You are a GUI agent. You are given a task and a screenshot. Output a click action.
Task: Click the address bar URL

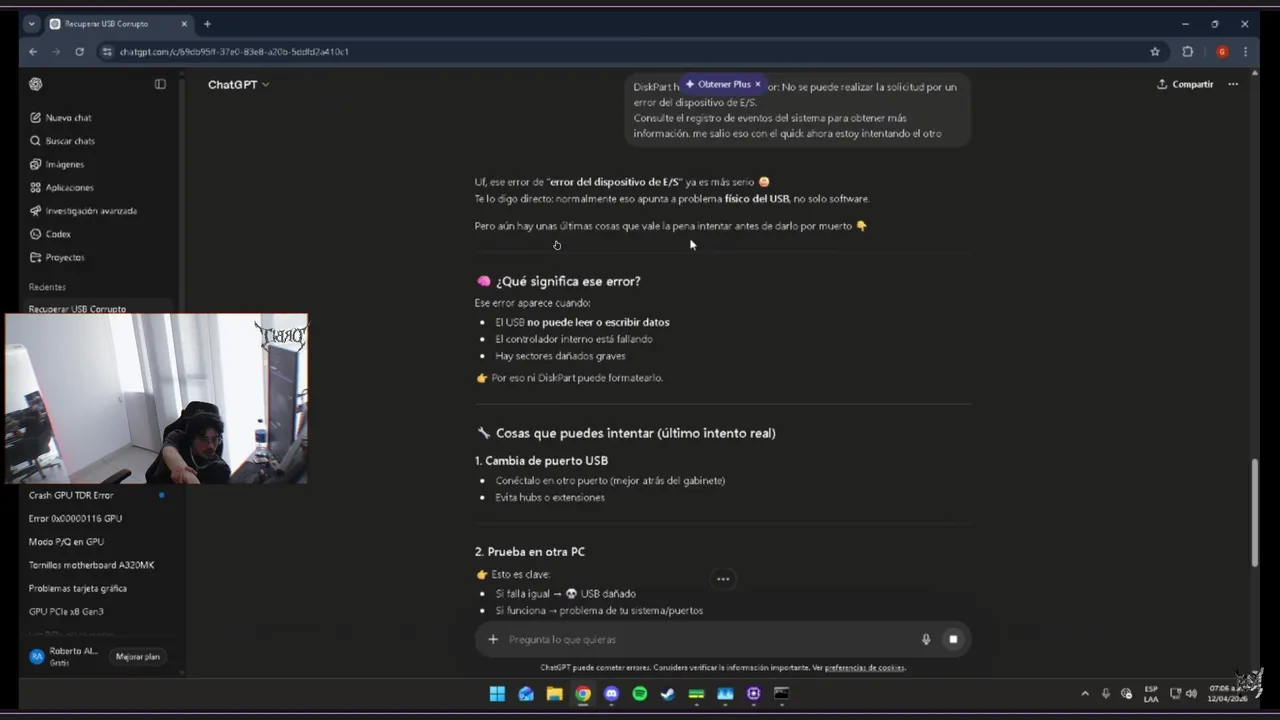(234, 52)
